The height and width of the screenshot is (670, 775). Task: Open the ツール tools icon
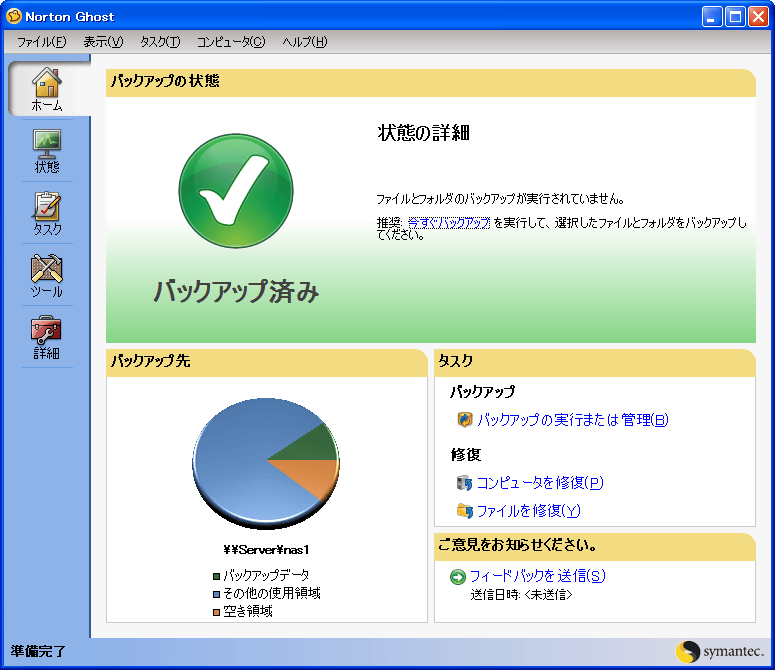coord(47,269)
